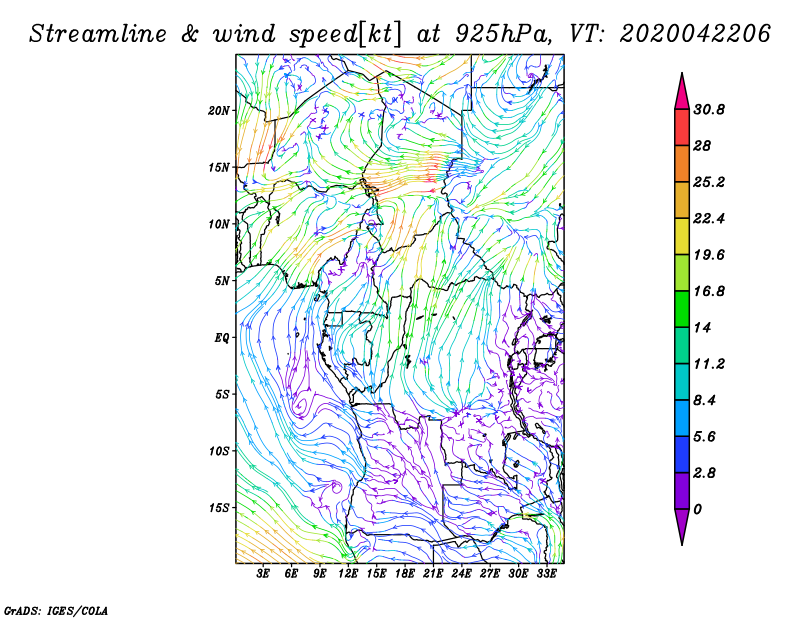Image resolution: width=800 pixels, height=618 pixels.
Task: Select the red colorbar segment below 30.8
Action: pyautogui.click(x=682, y=128)
